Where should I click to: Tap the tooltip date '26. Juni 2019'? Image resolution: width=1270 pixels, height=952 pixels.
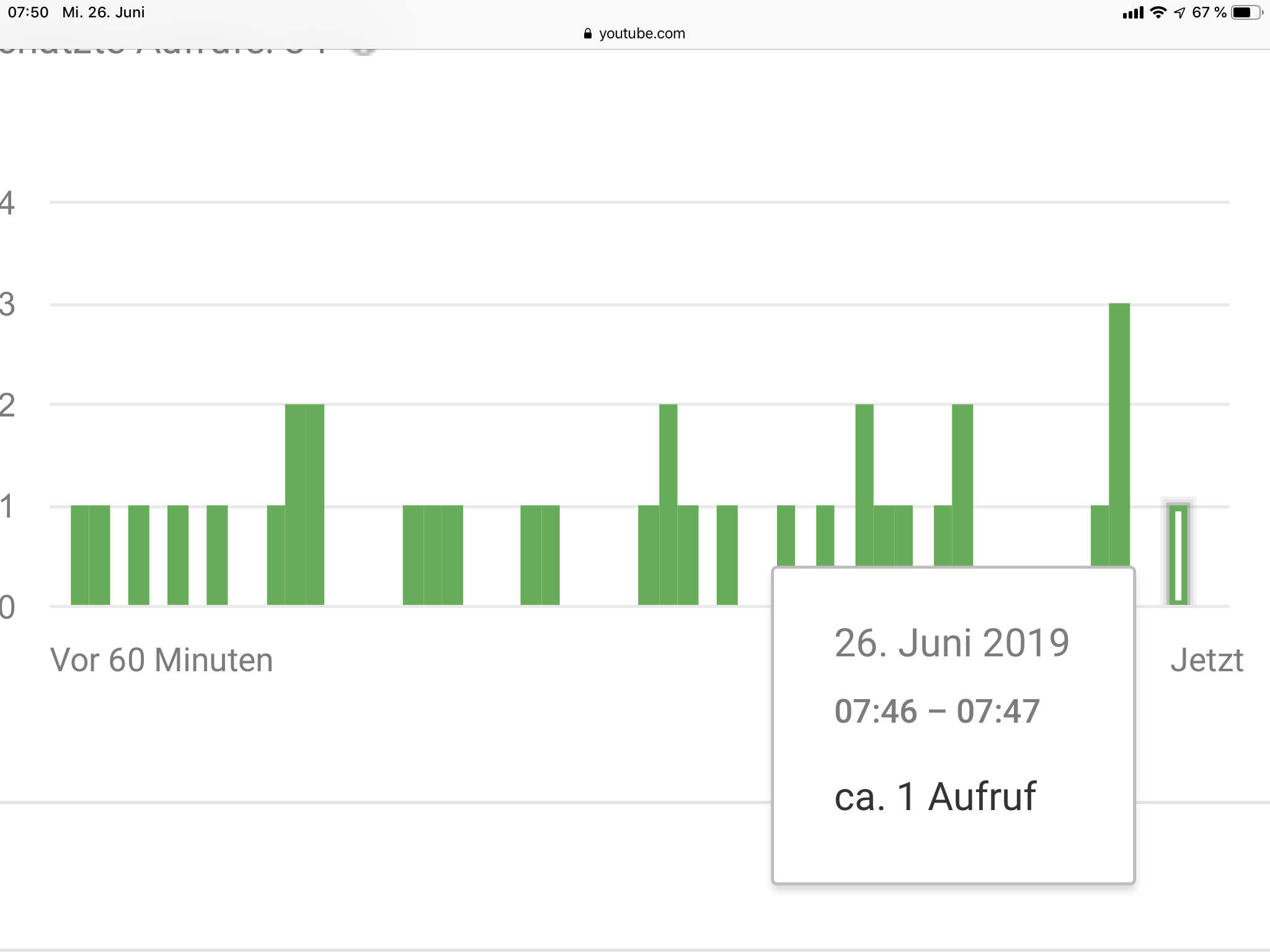(951, 643)
